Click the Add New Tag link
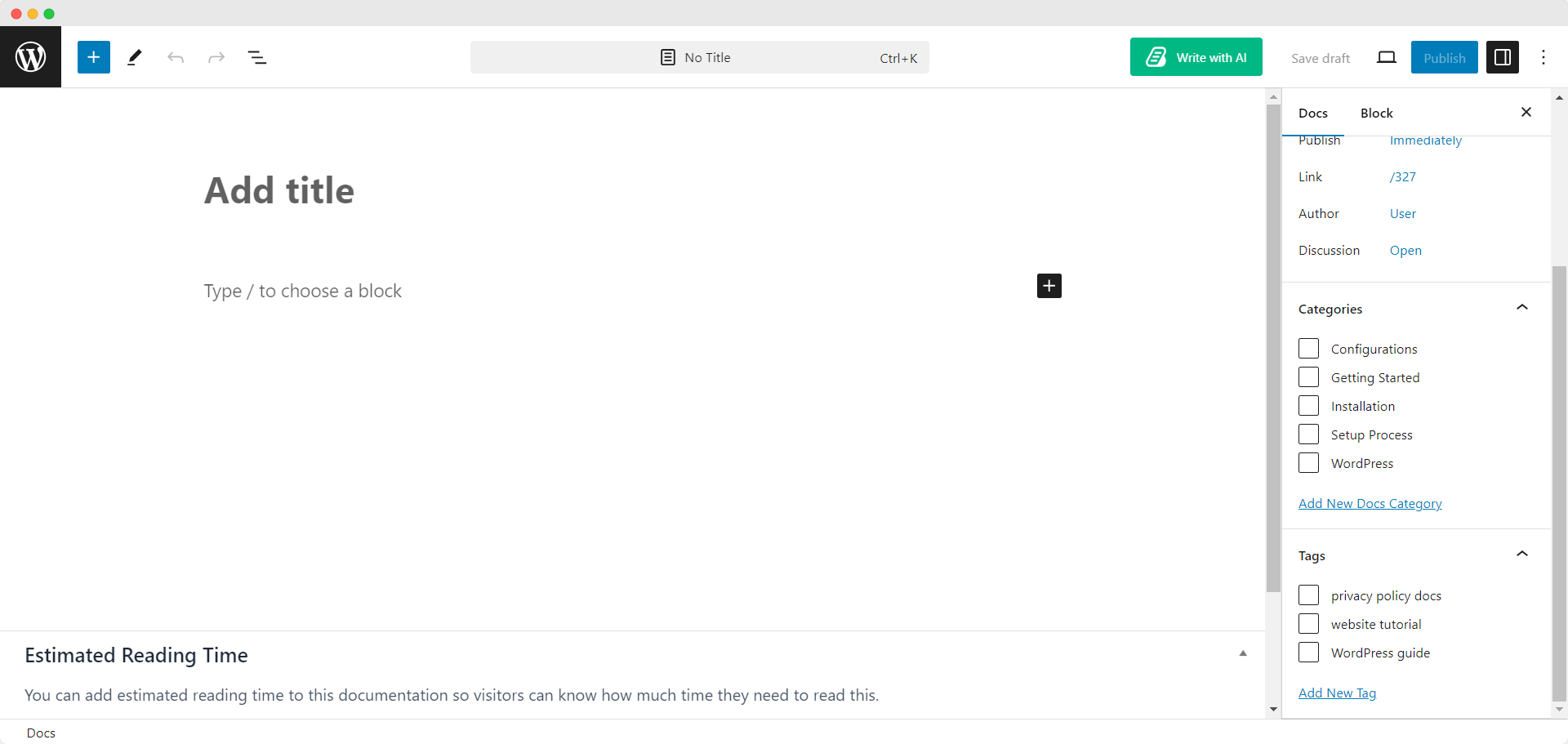 (1337, 693)
